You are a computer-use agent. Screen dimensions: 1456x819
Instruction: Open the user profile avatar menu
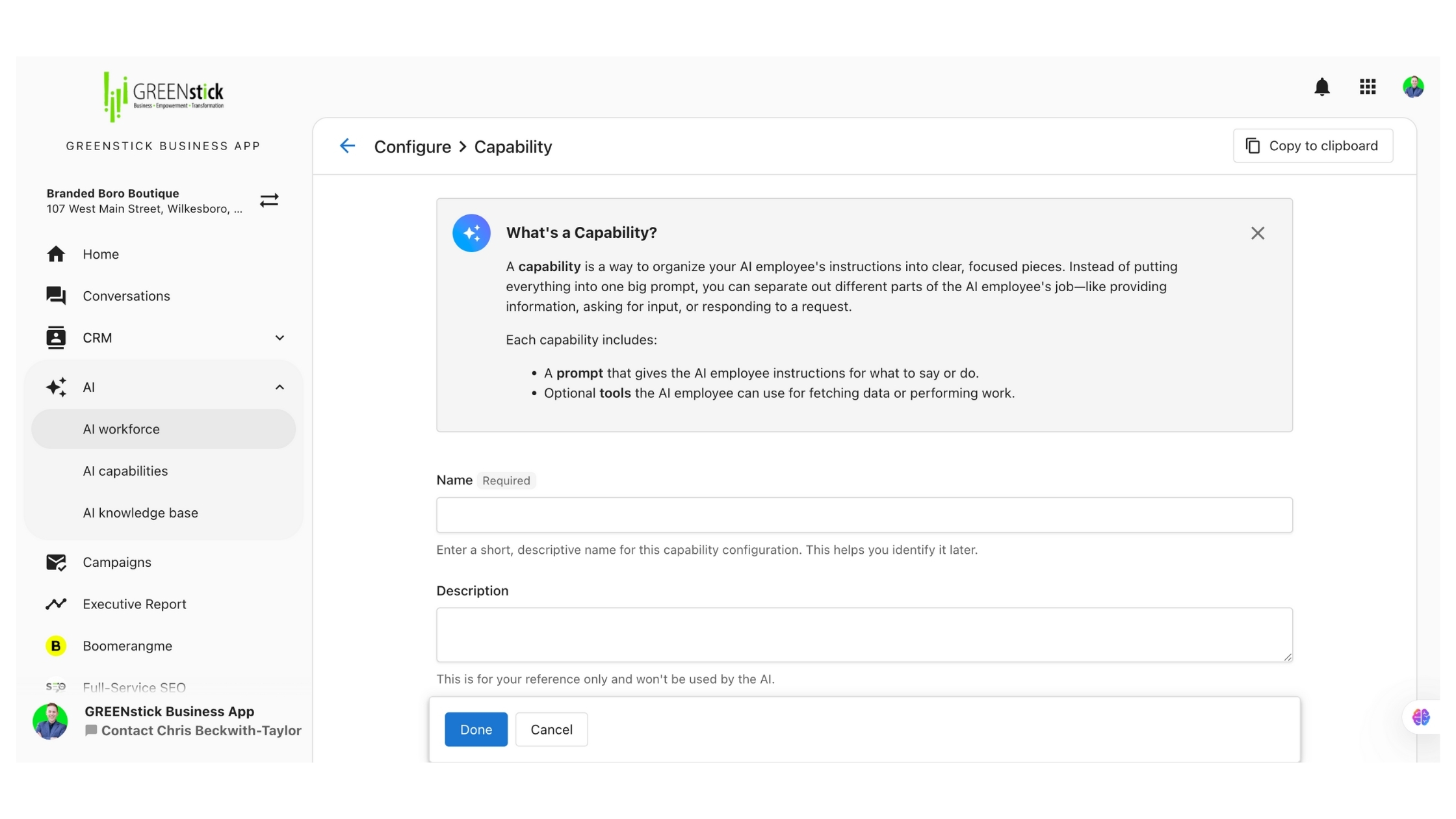(x=1413, y=87)
